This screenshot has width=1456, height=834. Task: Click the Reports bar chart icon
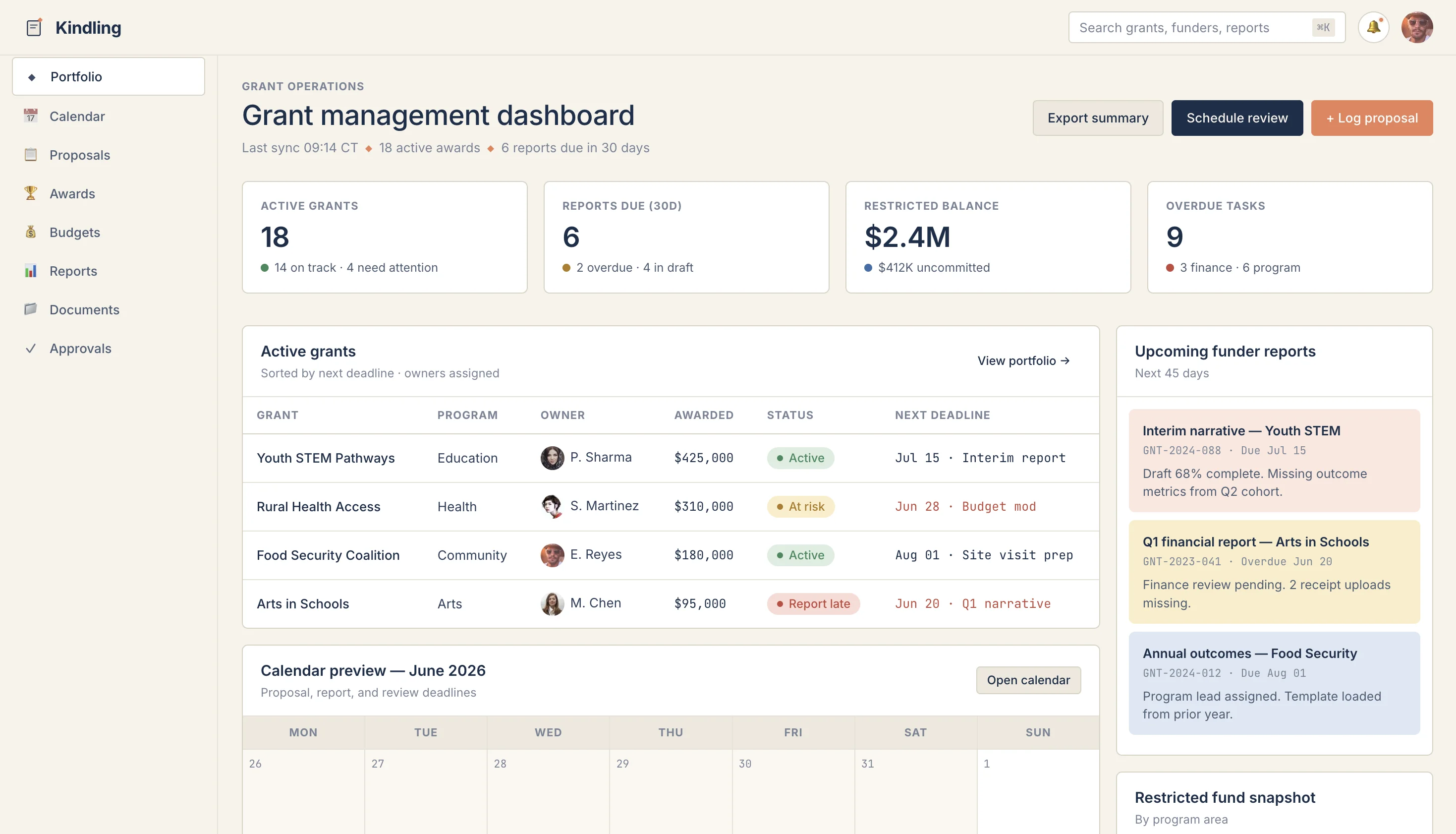coord(31,270)
